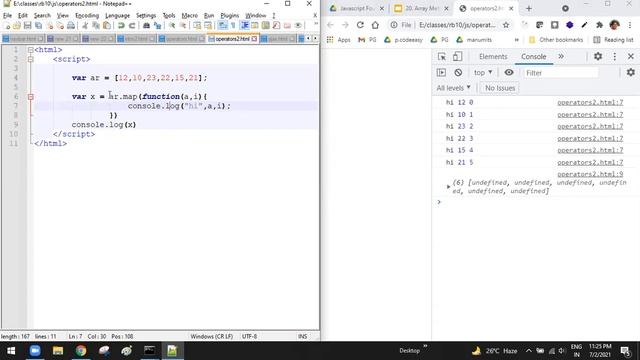Open Chrome Extensions puzzle icon

click(x=599, y=25)
